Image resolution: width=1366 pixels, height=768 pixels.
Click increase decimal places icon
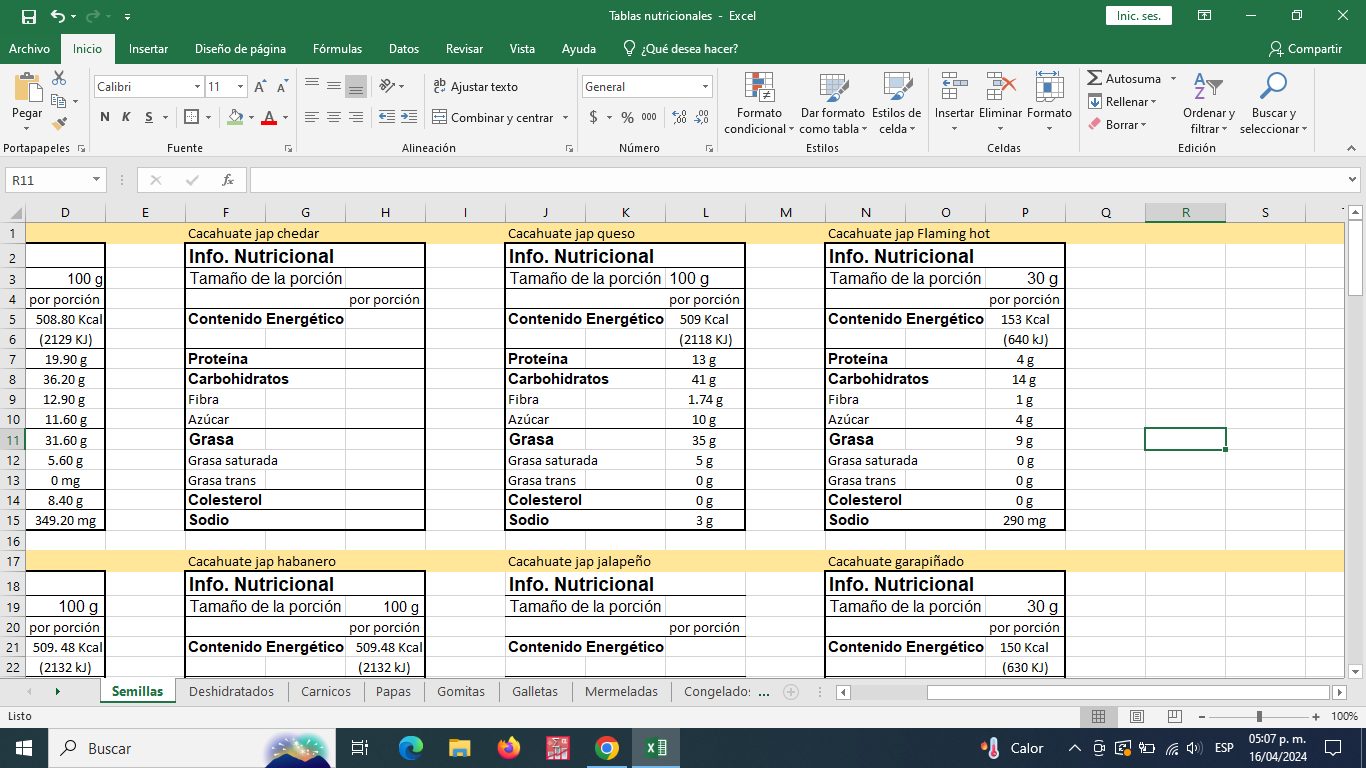[x=680, y=117]
